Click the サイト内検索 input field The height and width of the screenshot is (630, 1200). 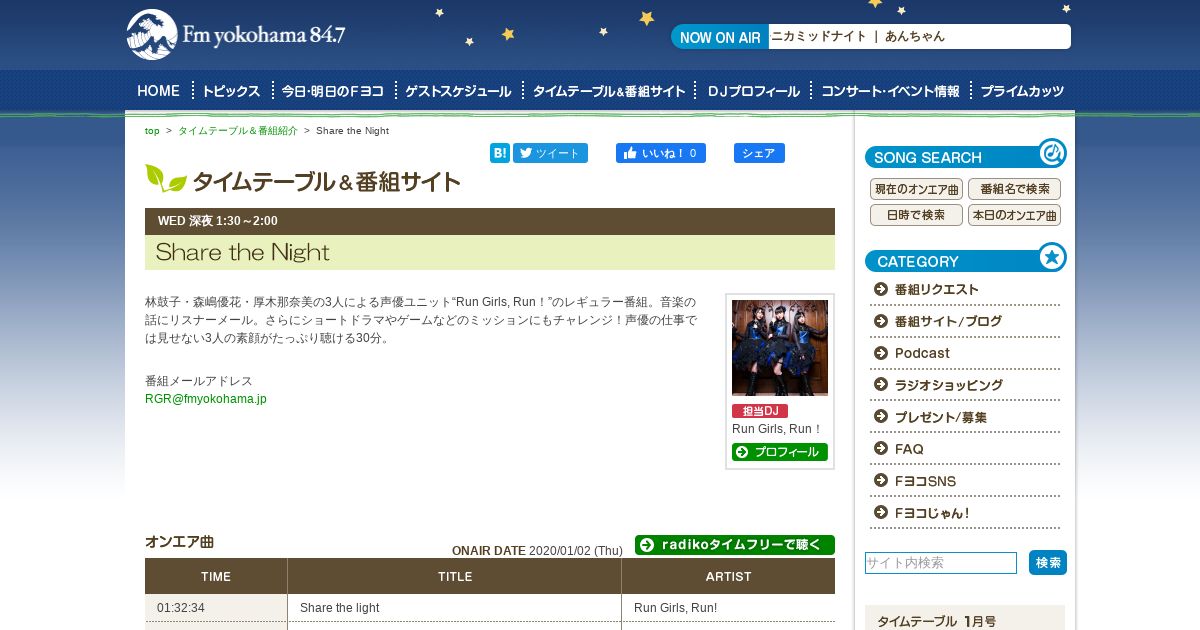941,563
